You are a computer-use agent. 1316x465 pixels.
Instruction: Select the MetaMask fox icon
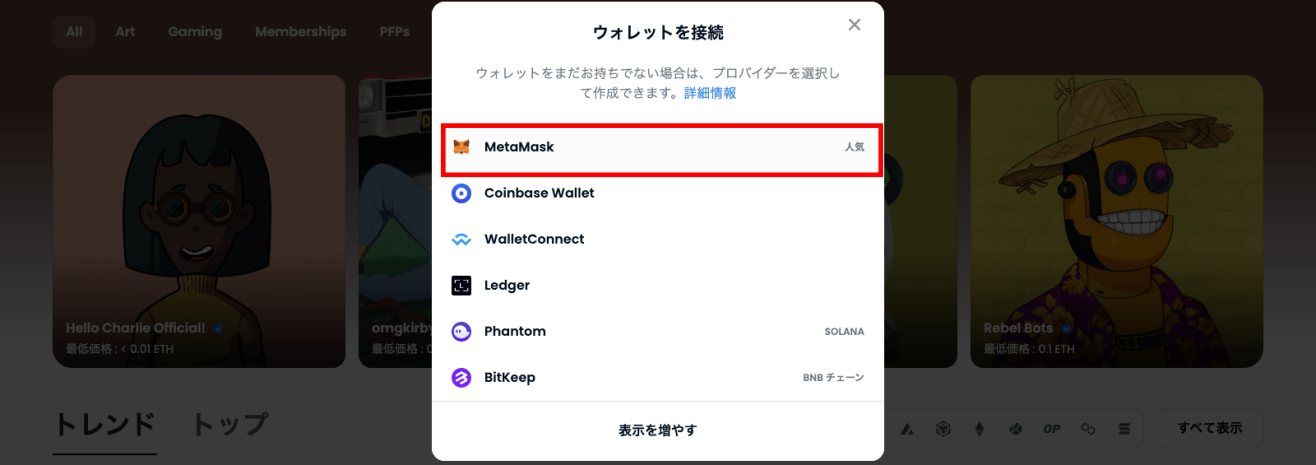click(461, 147)
